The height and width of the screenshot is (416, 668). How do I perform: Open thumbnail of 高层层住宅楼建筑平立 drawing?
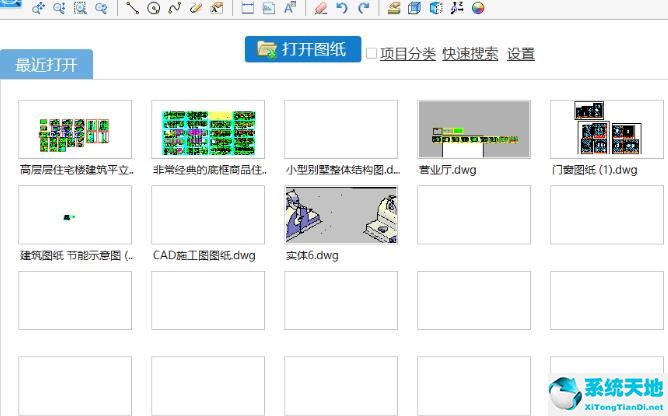click(x=75, y=129)
